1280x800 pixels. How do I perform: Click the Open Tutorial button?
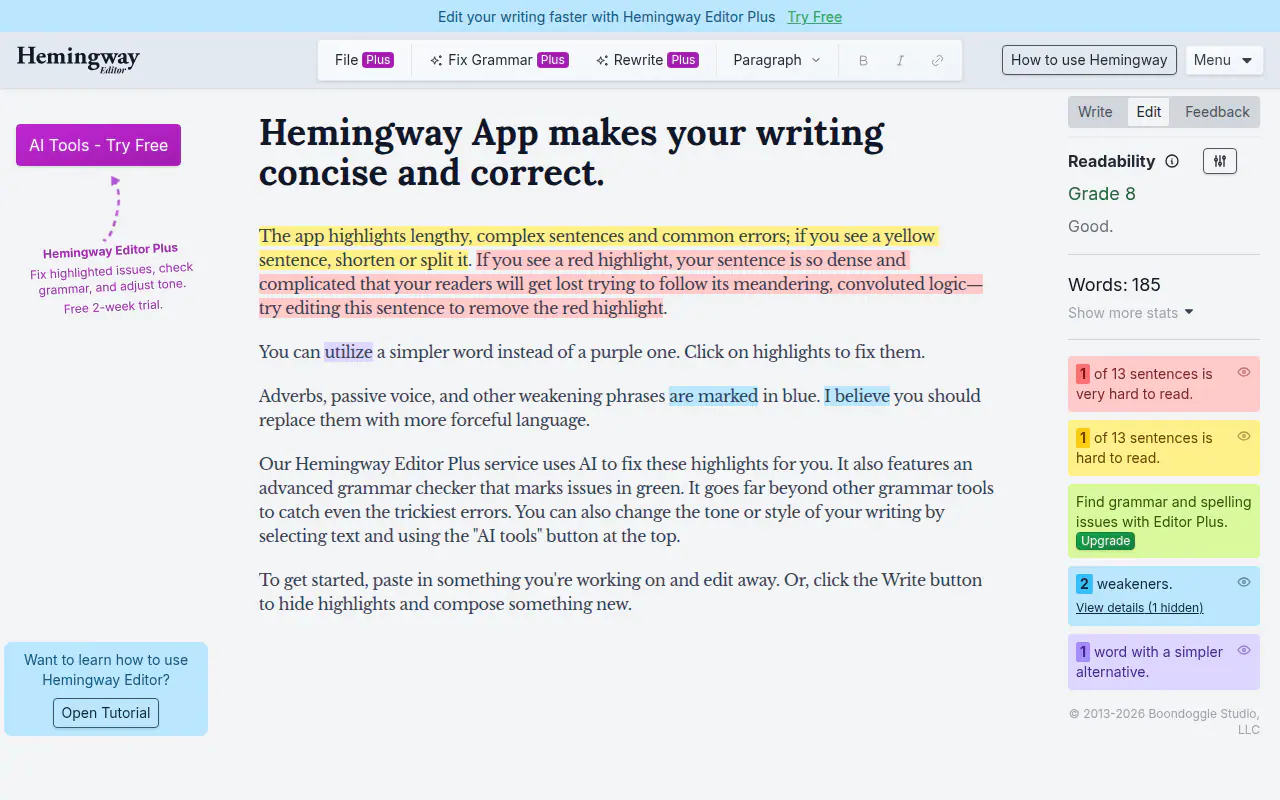click(106, 713)
